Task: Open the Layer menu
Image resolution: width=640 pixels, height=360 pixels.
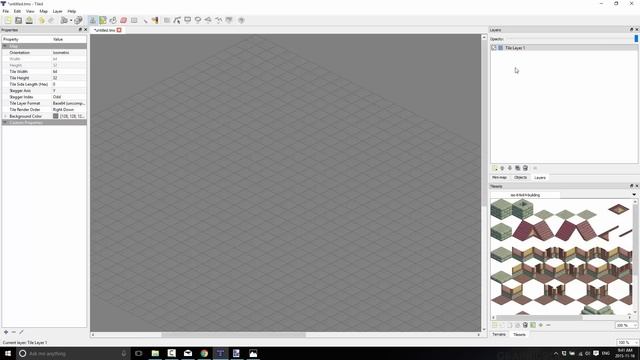Action: coord(58,11)
